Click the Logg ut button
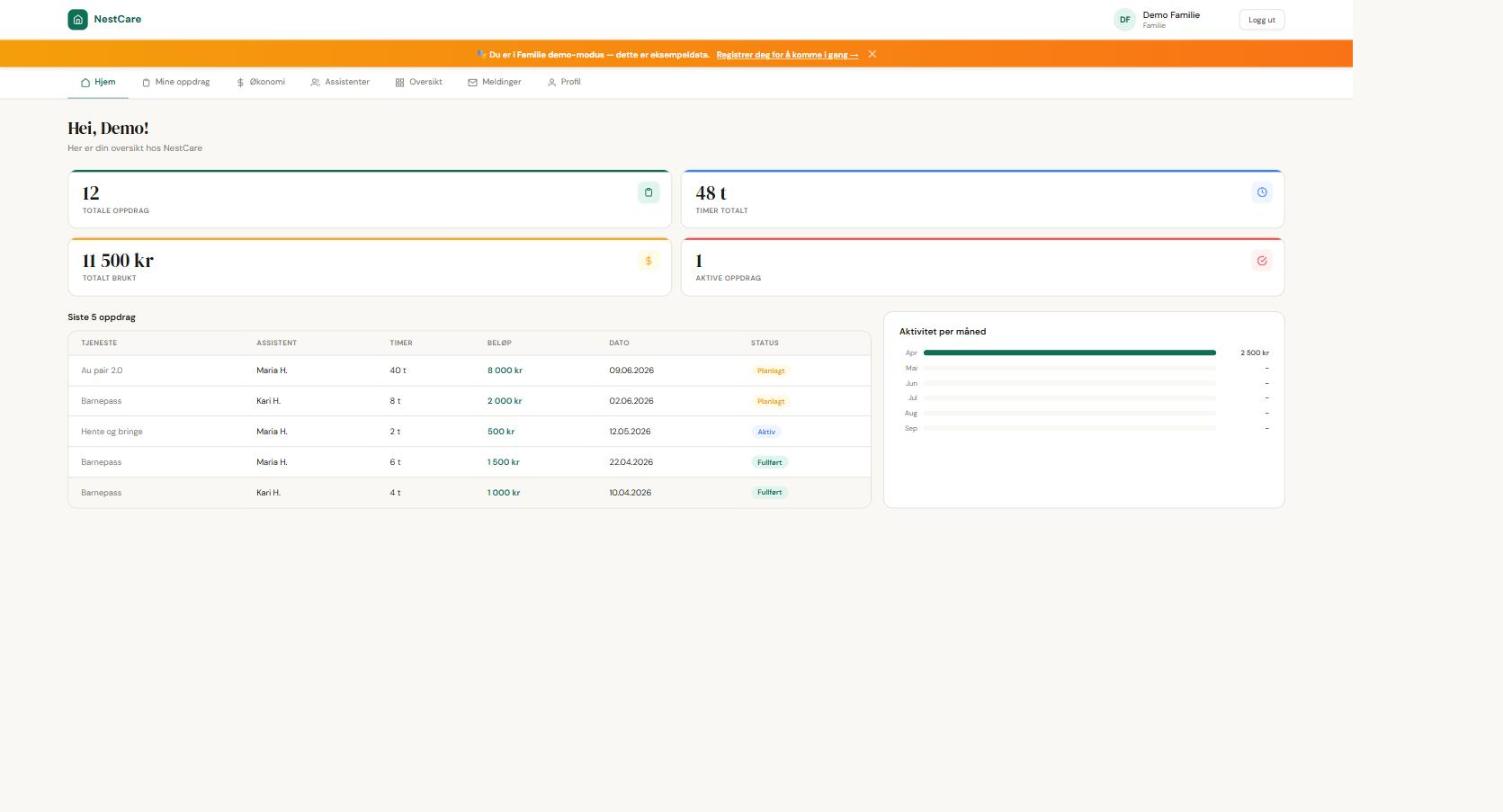Viewport: 1503px width, 812px height. click(x=1262, y=20)
